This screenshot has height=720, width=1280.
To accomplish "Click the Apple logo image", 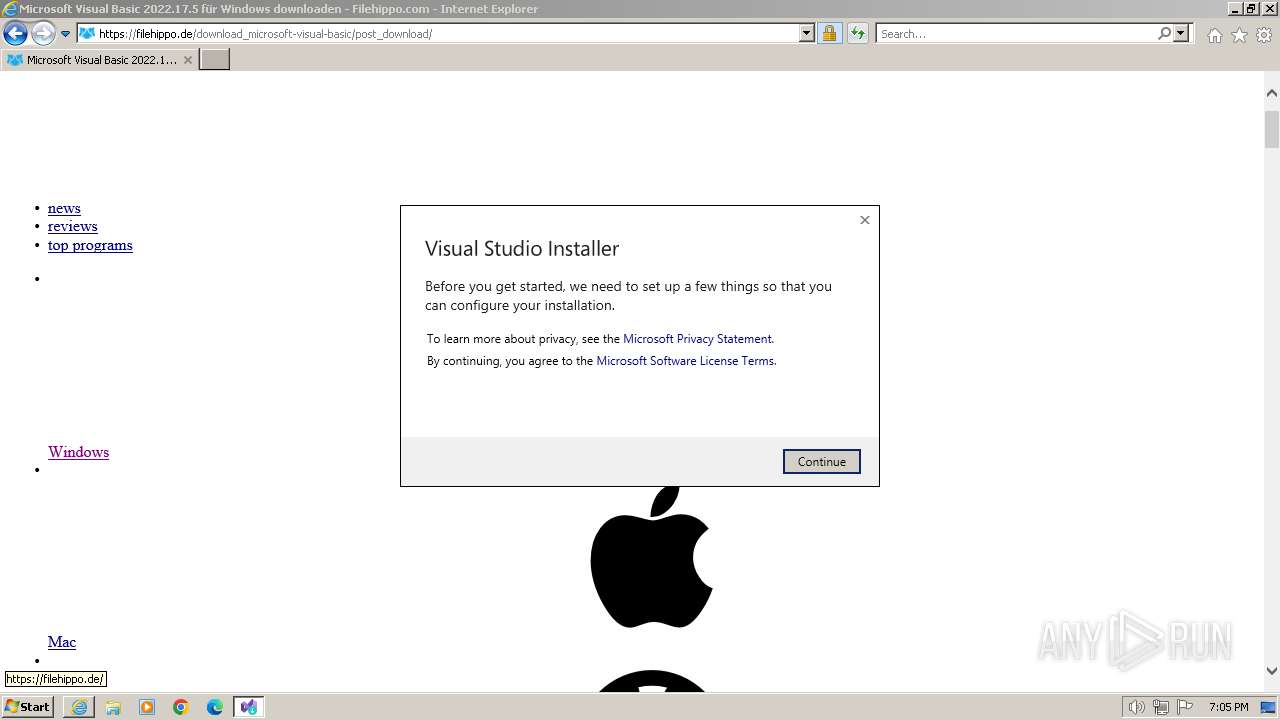I will (x=651, y=556).
